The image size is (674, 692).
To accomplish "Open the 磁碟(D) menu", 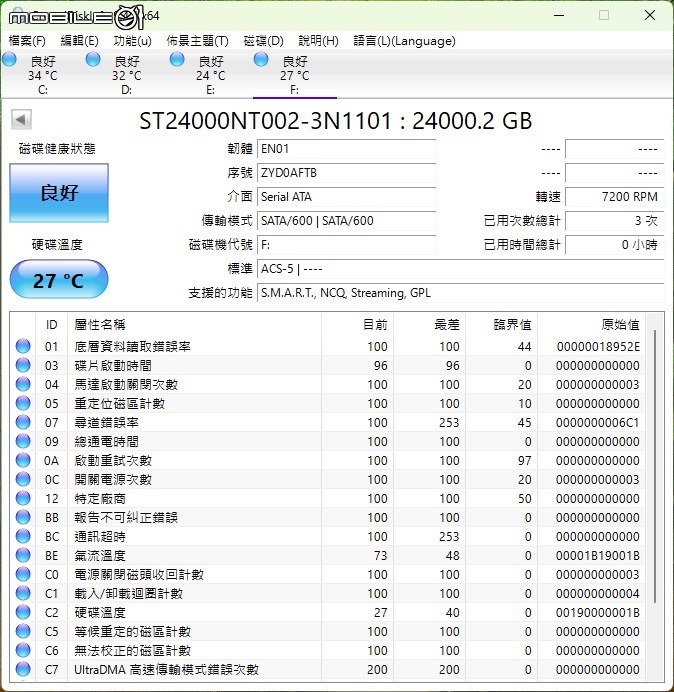I will coord(264,41).
